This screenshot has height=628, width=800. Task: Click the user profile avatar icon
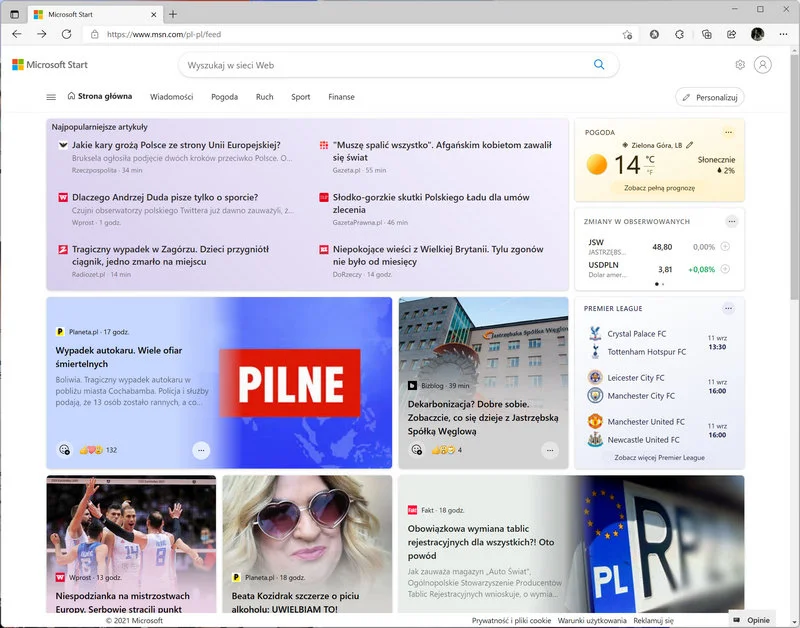point(763,65)
